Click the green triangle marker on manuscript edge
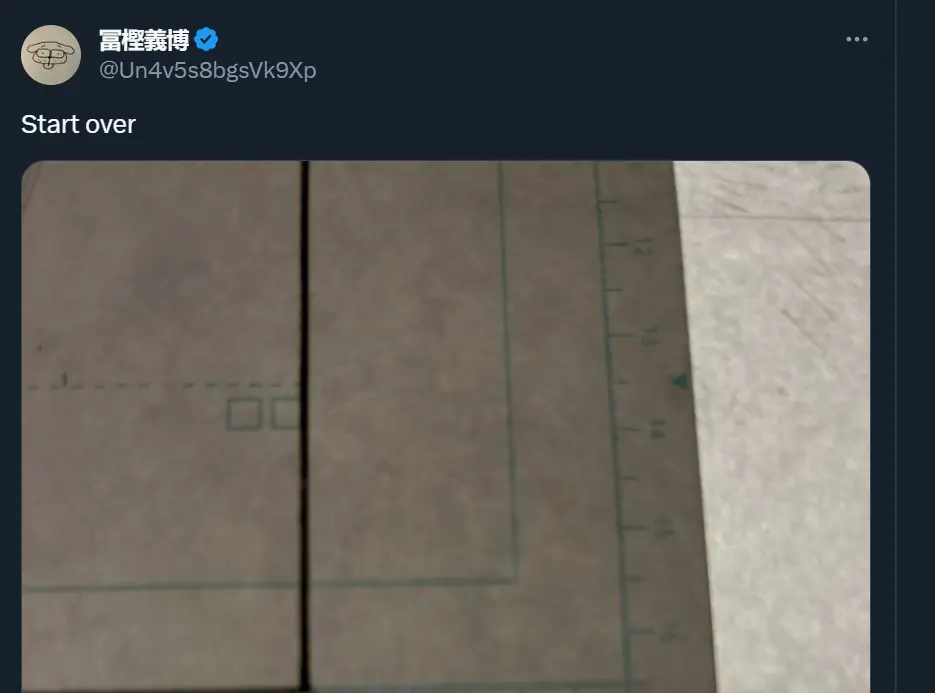This screenshot has height=693, width=935. [680, 381]
